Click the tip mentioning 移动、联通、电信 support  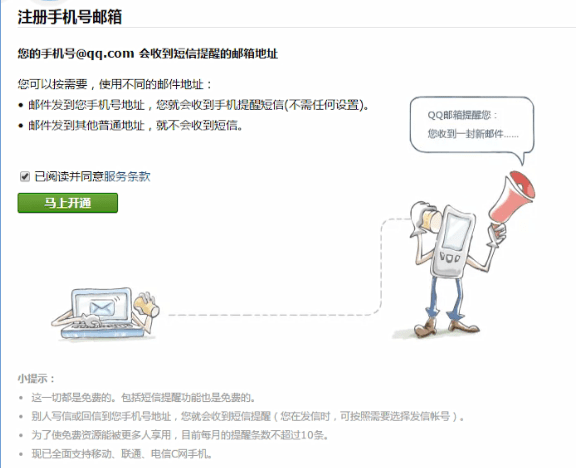coord(122,454)
